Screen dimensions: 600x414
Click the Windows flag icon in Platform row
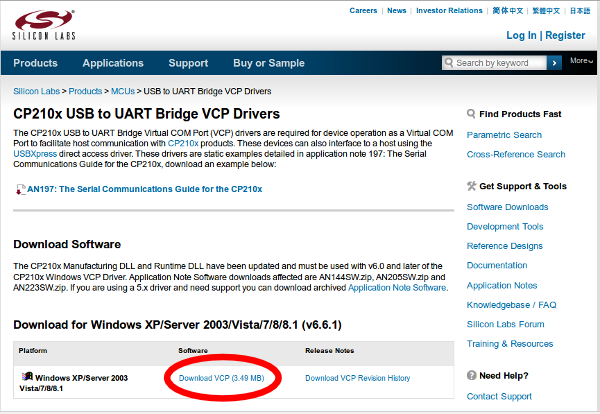27,377
